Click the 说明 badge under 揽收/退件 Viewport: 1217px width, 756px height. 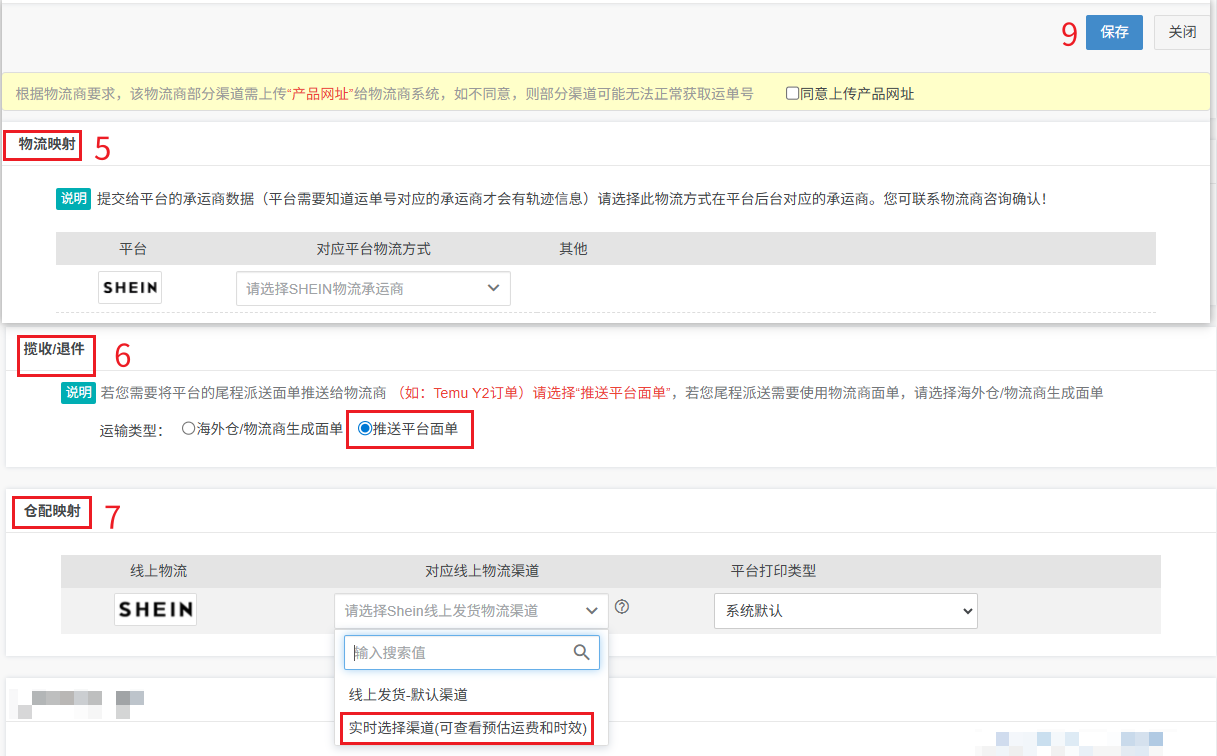pyautogui.click(x=78, y=392)
